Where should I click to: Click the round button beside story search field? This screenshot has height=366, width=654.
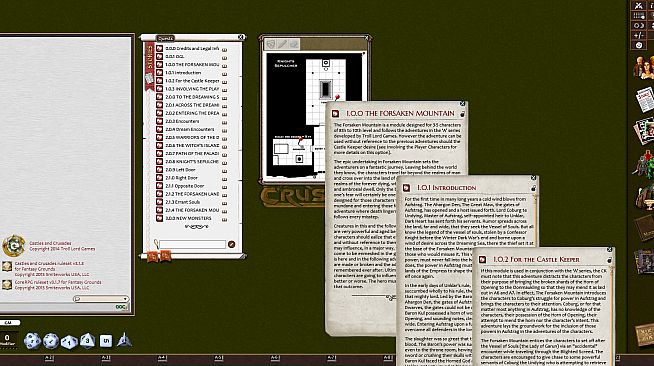pos(231,244)
